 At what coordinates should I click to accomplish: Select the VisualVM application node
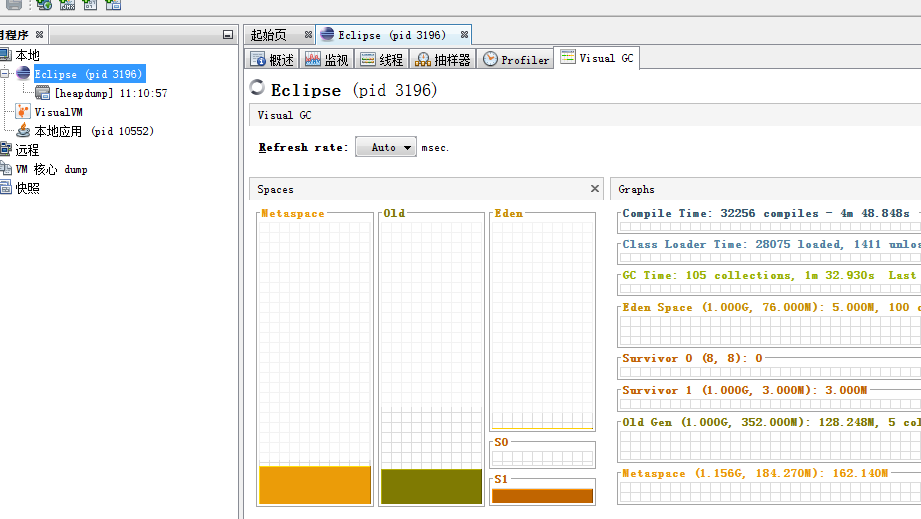(58, 112)
